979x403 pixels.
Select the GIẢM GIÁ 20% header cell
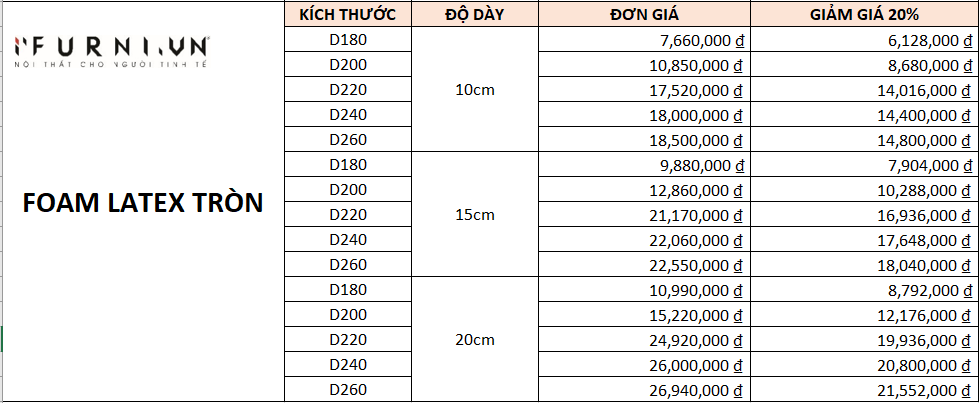click(864, 14)
